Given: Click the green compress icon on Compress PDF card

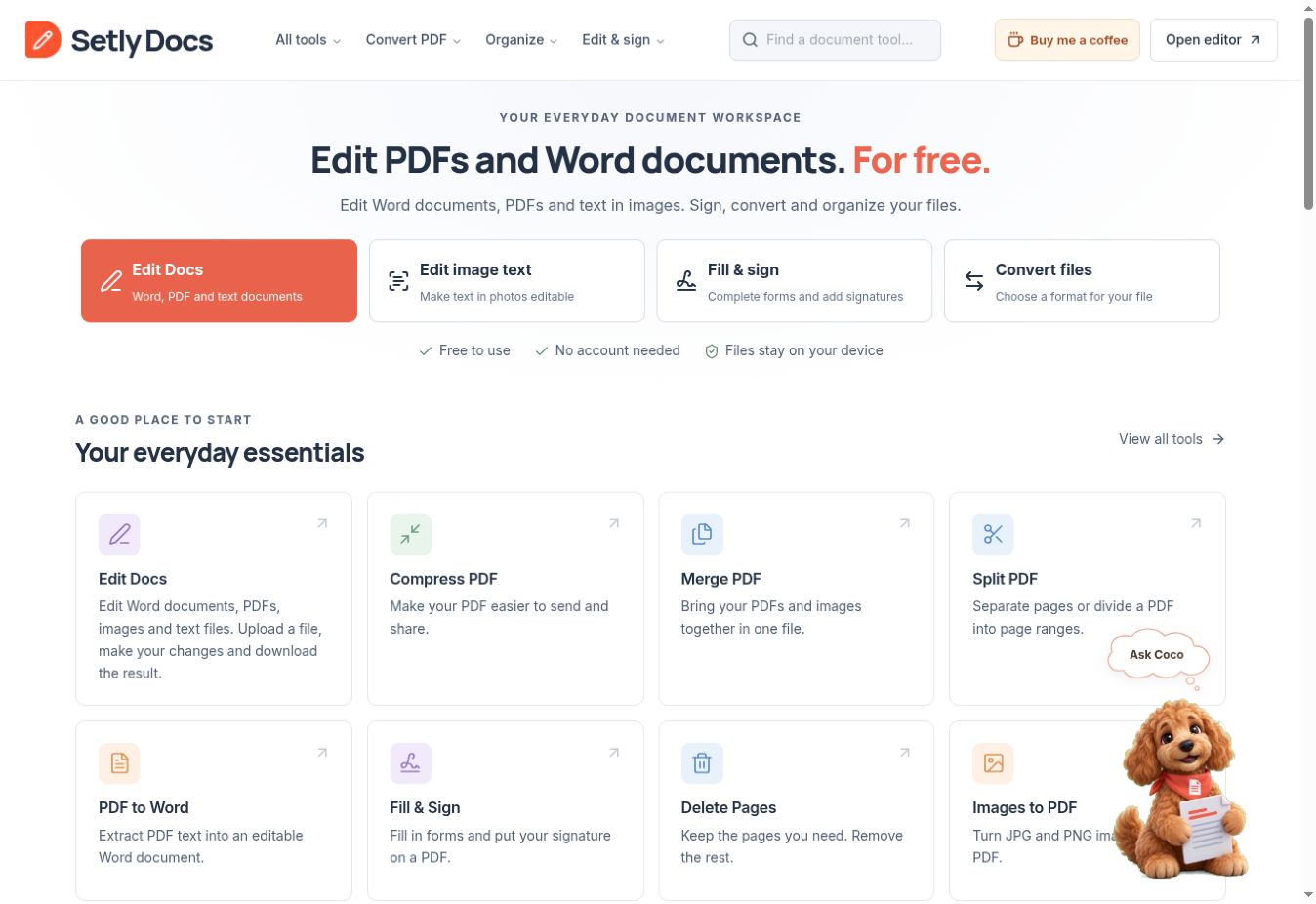Looking at the screenshot, I should 410,534.
